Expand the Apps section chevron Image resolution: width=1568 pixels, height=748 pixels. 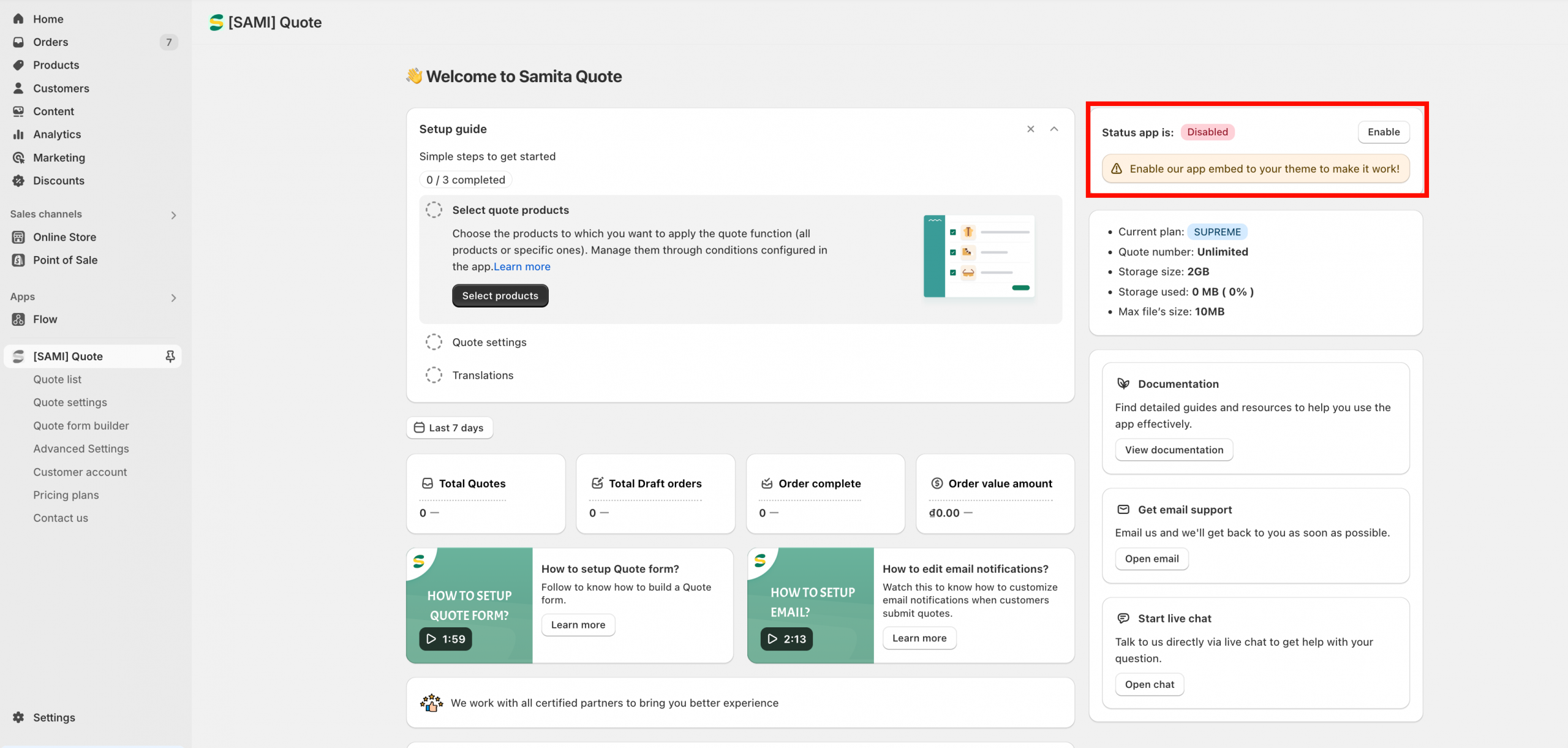coord(174,298)
